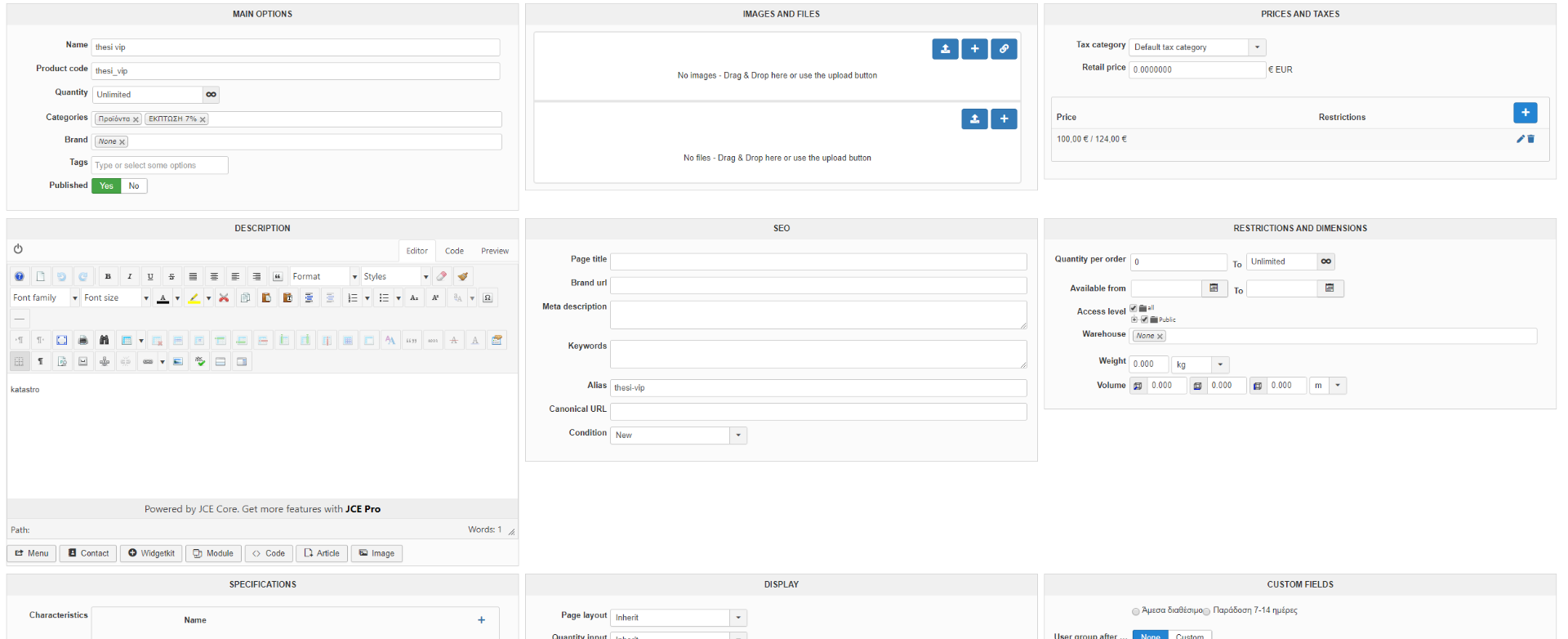Screen dimensions: 1568x639
Task: Open the Font size dropdown
Action: (x=116, y=297)
